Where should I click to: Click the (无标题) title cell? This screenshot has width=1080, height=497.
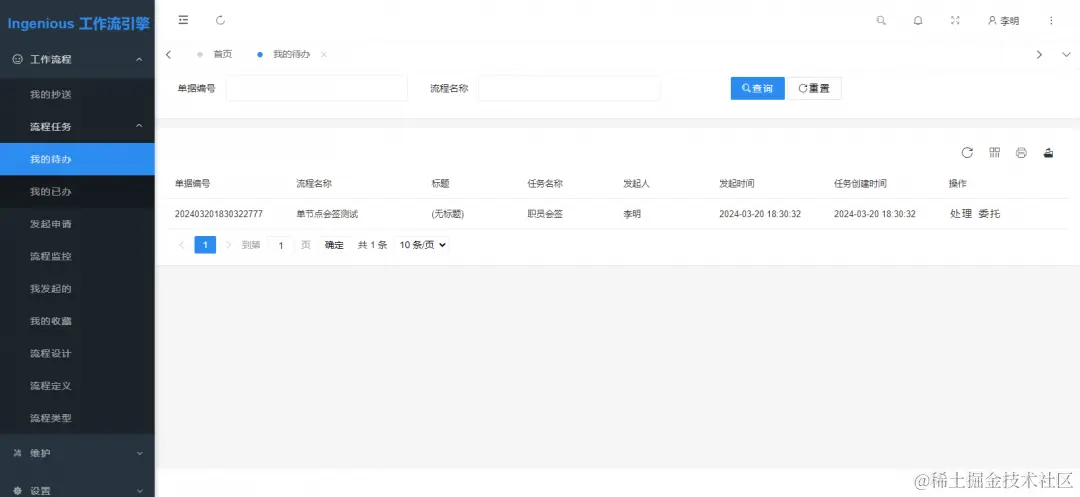(x=448, y=214)
